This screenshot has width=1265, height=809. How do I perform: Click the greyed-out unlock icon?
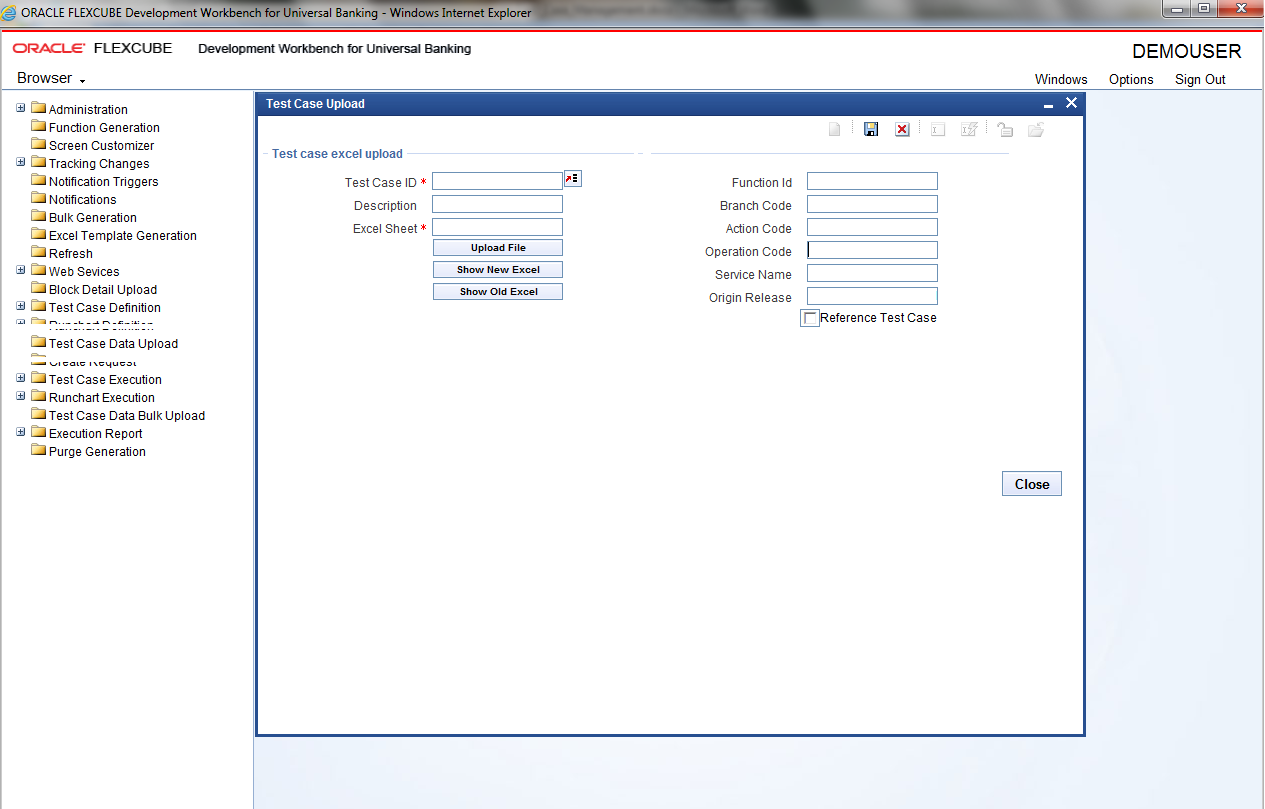click(x=1005, y=129)
